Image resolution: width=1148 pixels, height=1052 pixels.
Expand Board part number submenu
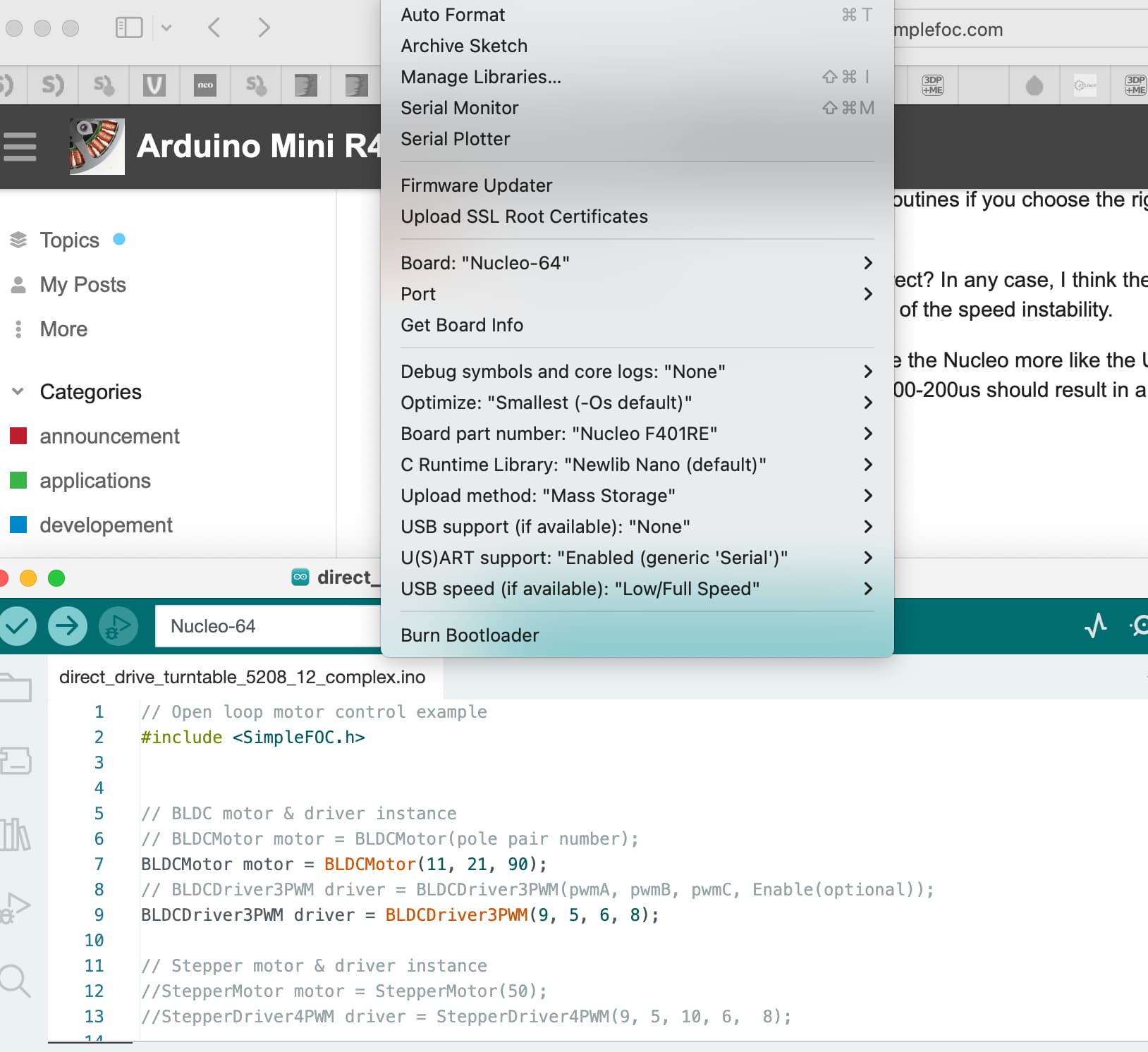coord(637,434)
